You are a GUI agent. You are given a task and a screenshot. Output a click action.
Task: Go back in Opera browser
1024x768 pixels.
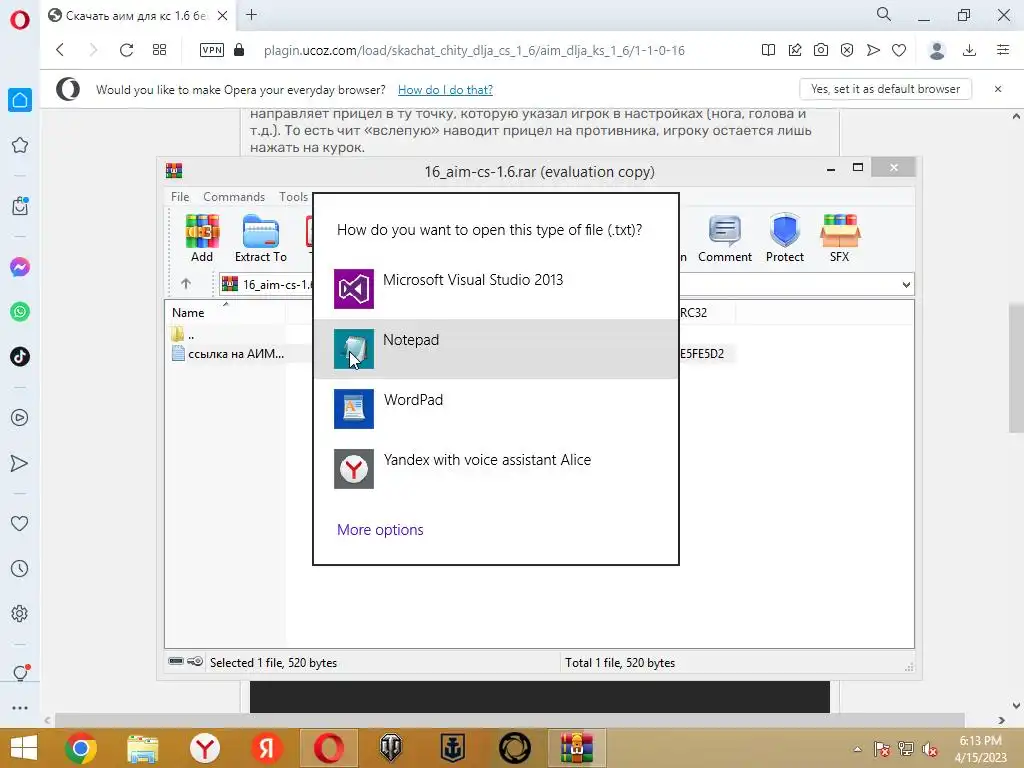pyautogui.click(x=60, y=50)
